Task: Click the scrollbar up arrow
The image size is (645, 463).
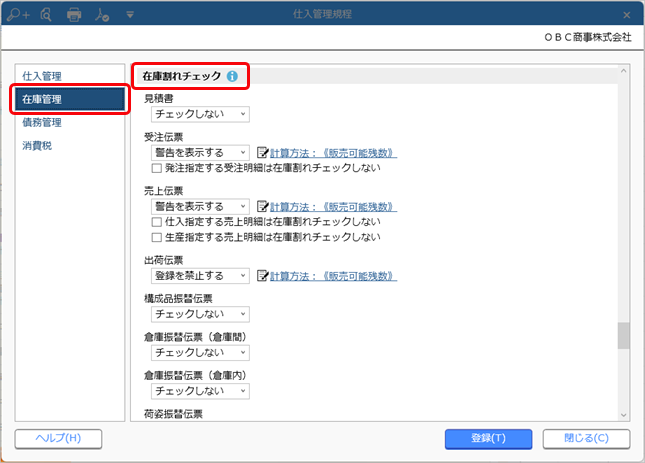Action: 624,71
